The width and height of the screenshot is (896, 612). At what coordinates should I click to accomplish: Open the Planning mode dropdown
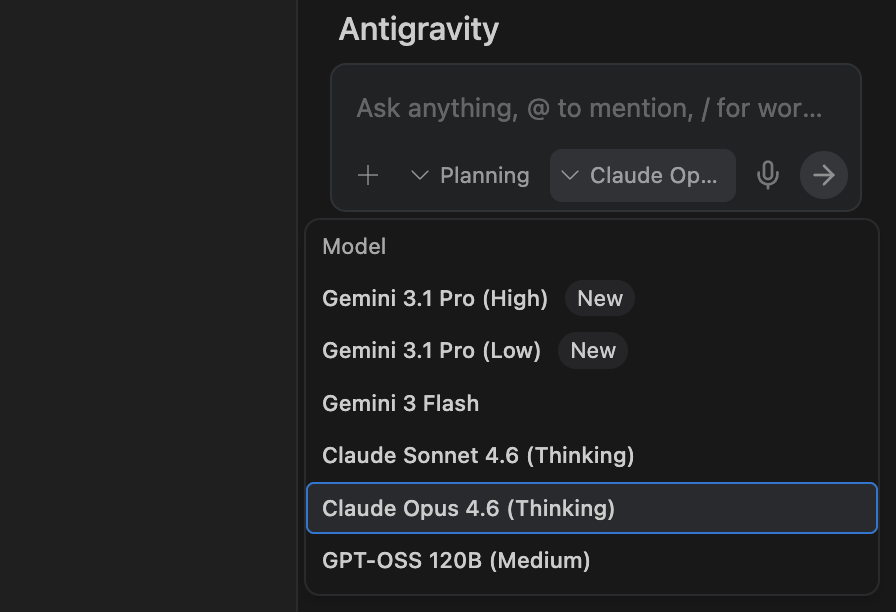(471, 176)
